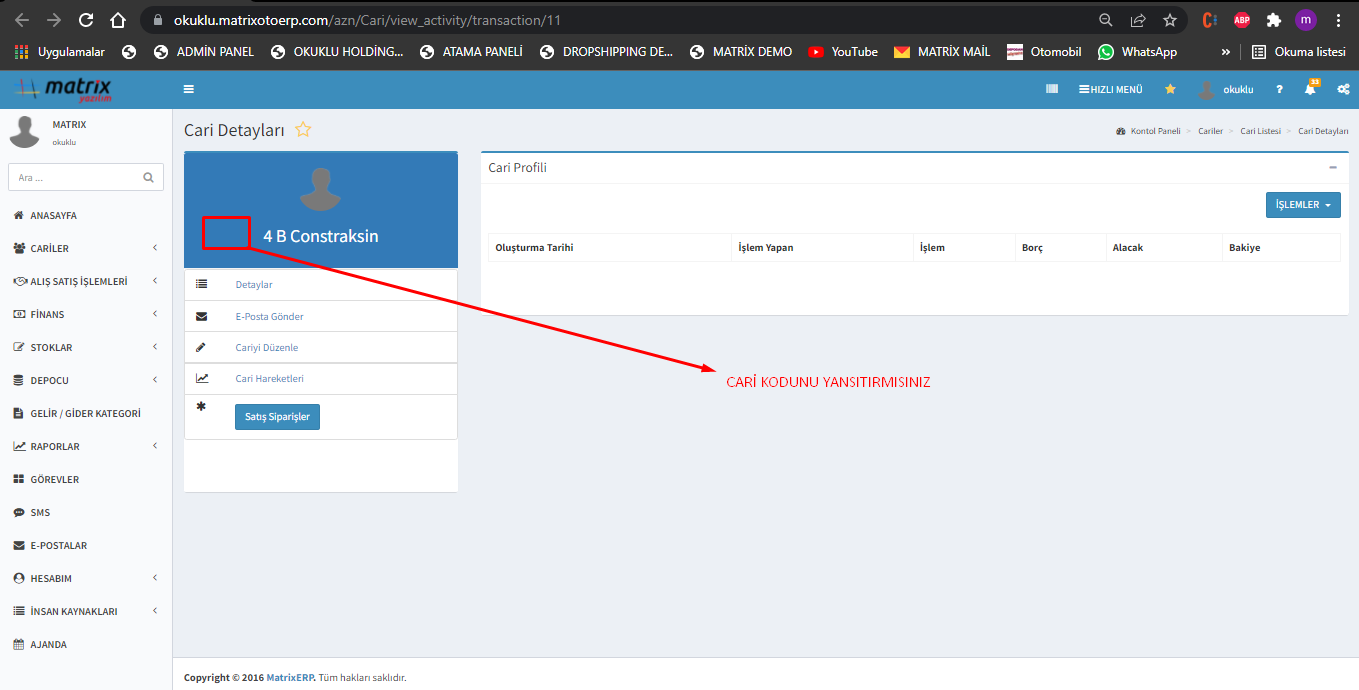
Task: Click the search magnifier in sidebar
Action: 148,177
